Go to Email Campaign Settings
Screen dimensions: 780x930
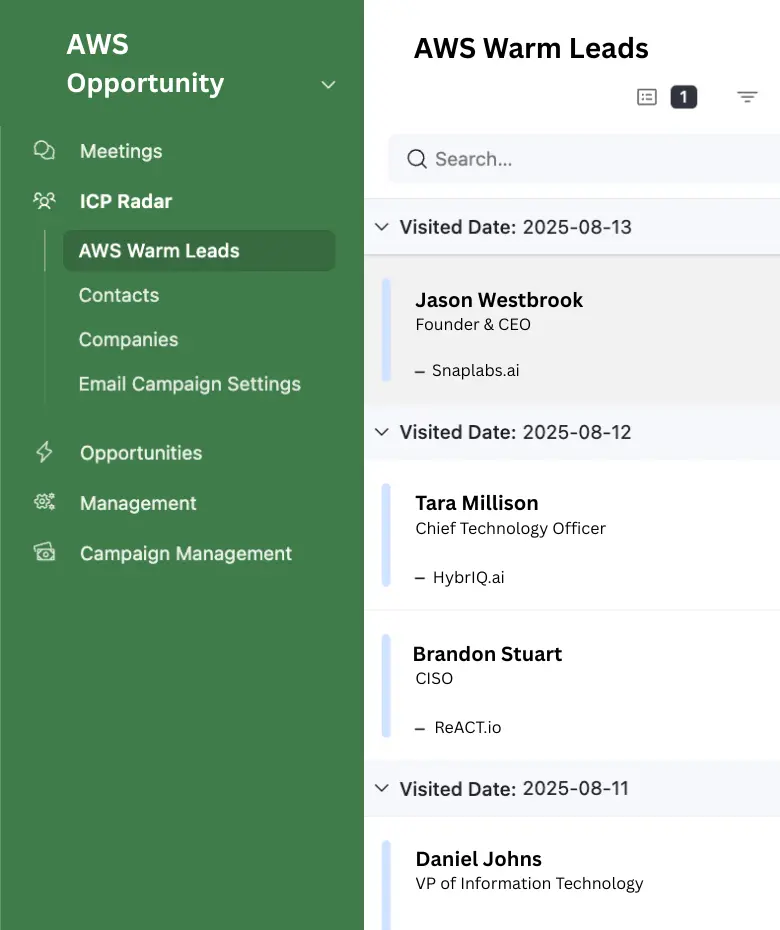(x=189, y=384)
